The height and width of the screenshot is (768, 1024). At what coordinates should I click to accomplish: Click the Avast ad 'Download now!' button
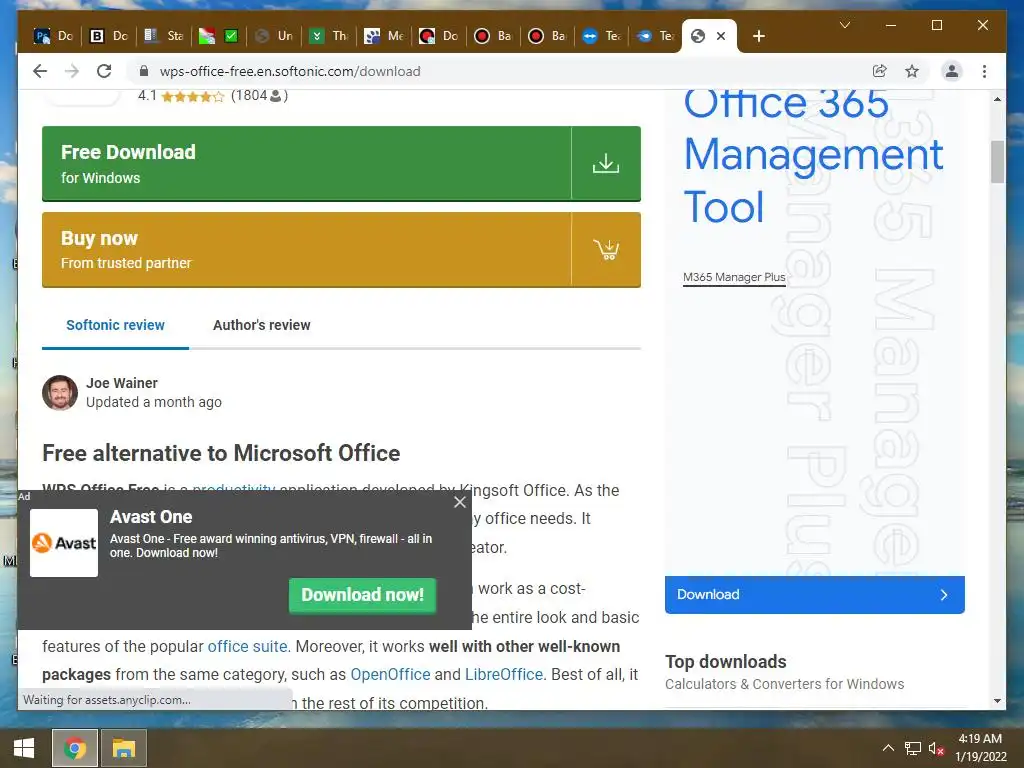[362, 595]
